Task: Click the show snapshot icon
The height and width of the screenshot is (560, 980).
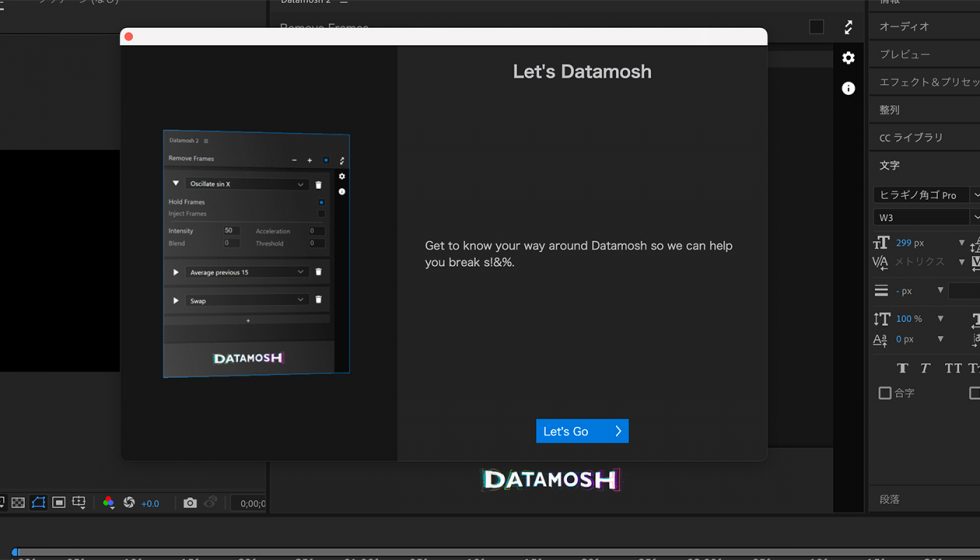Action: point(211,502)
